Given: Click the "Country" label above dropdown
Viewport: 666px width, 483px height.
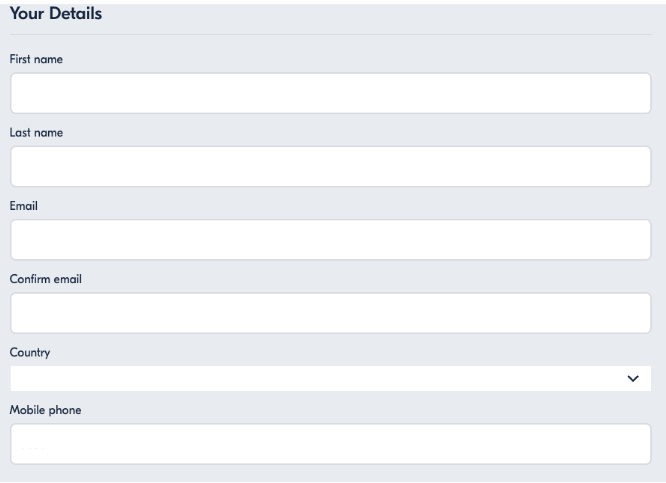Looking at the screenshot, I should 30,353.
